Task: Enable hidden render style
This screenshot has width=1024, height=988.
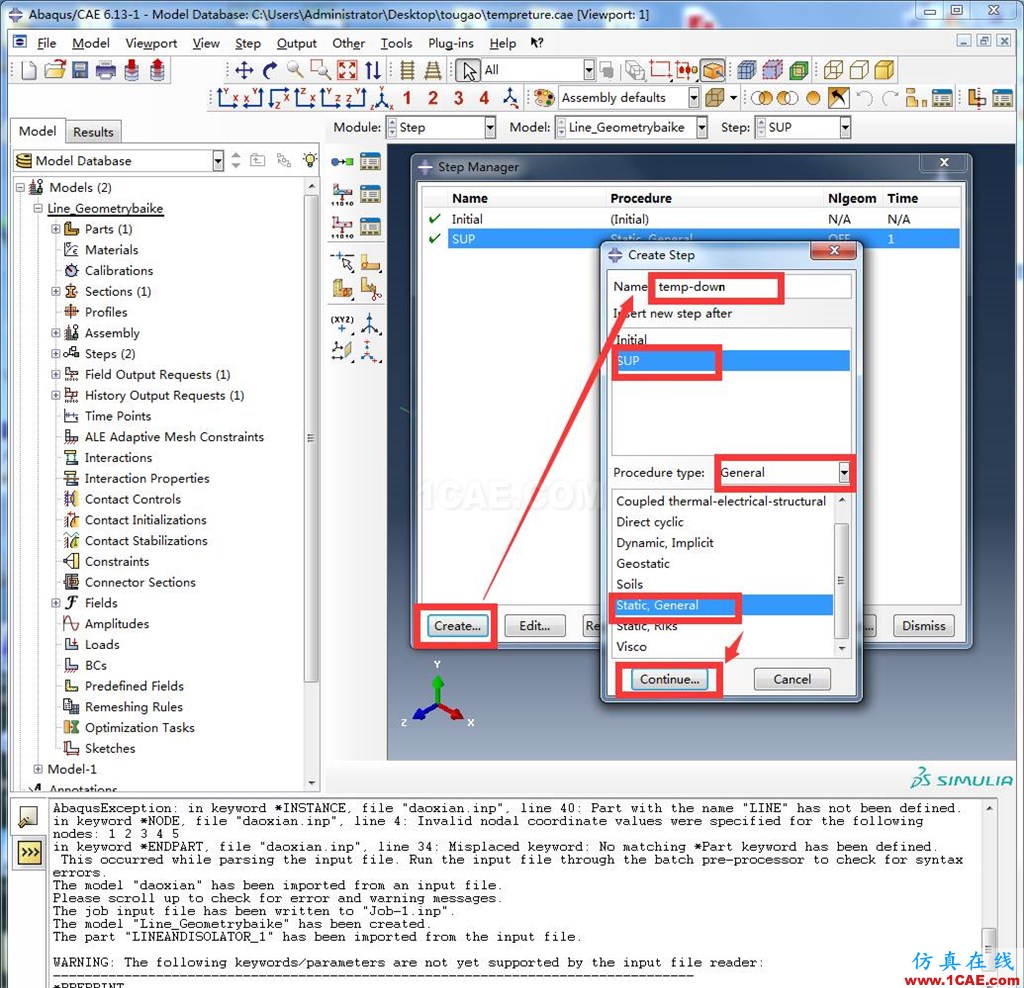Action: [x=859, y=70]
